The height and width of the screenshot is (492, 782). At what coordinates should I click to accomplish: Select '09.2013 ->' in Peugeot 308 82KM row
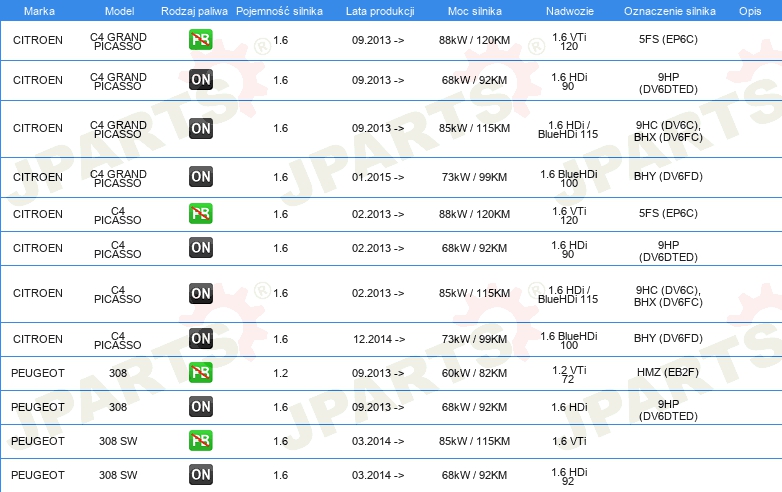pos(378,373)
